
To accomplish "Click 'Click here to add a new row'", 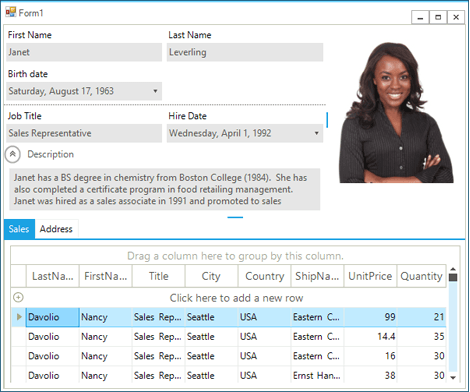I will 236,298.
